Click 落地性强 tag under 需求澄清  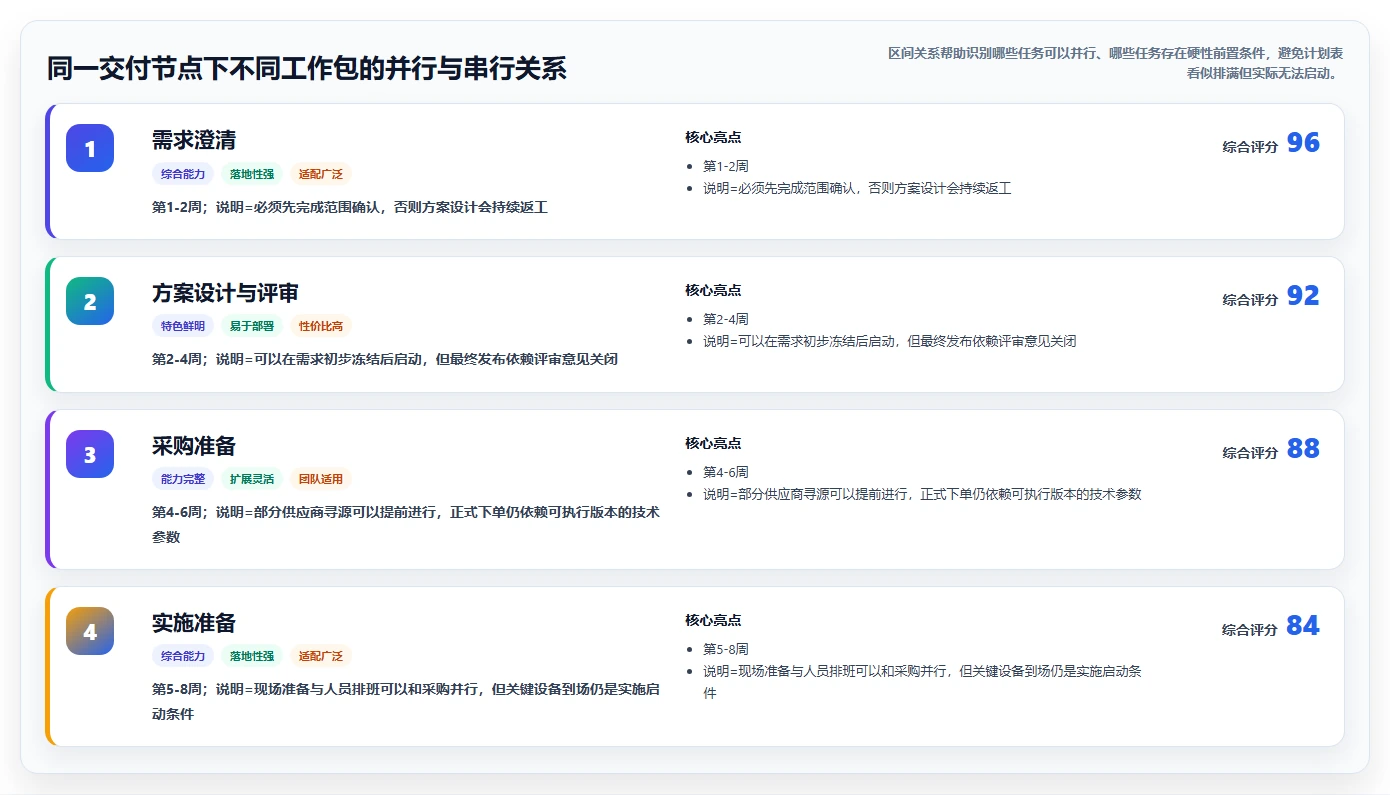[x=252, y=174]
